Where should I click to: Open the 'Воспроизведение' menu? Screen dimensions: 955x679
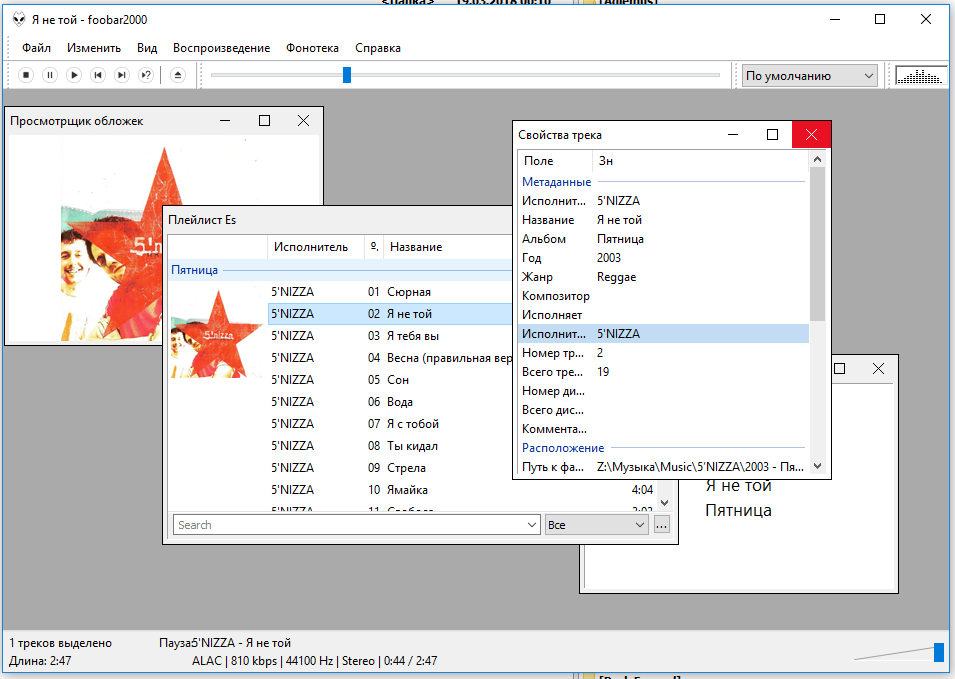tap(221, 48)
